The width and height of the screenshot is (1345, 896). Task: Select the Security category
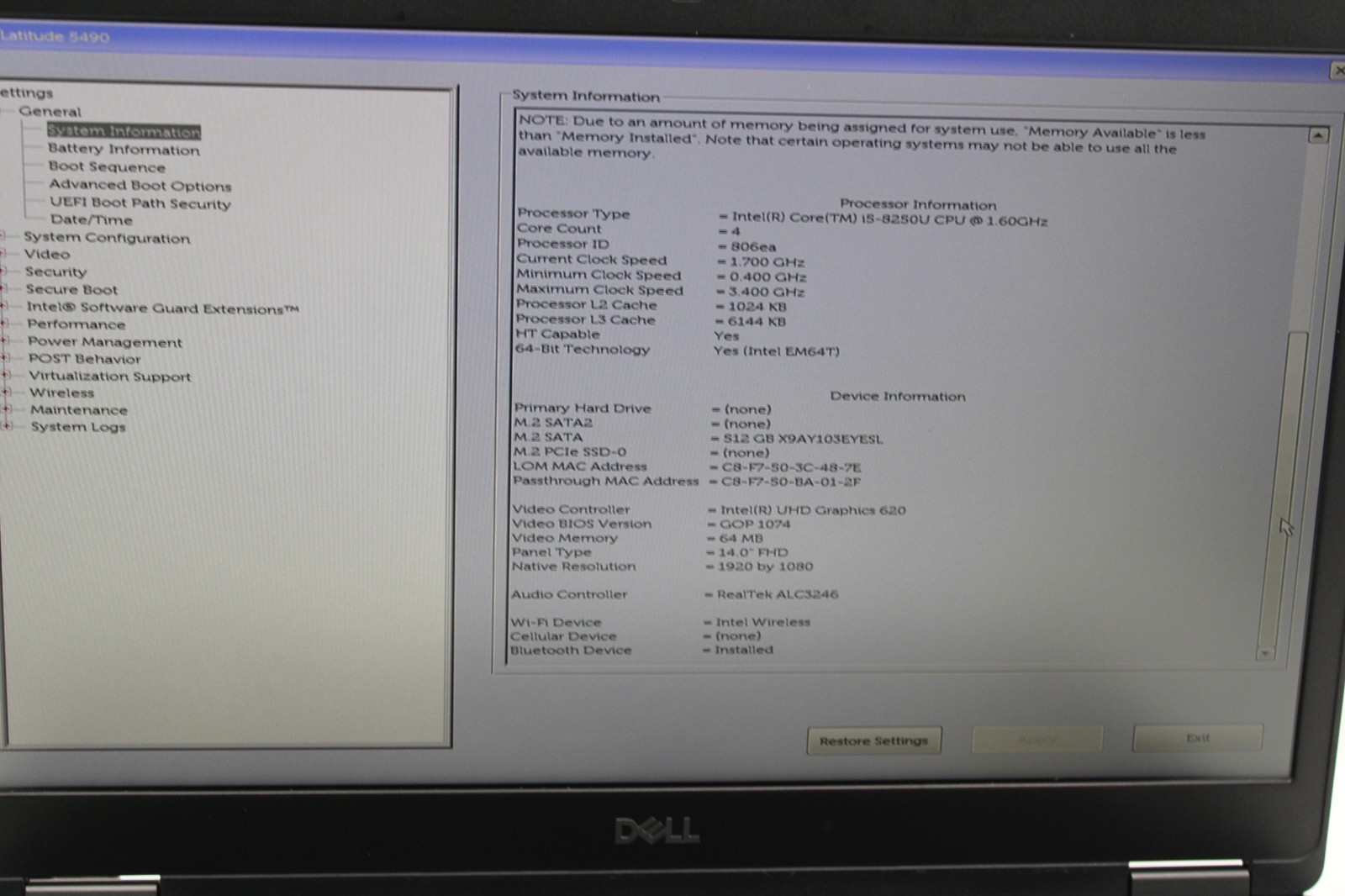point(55,272)
